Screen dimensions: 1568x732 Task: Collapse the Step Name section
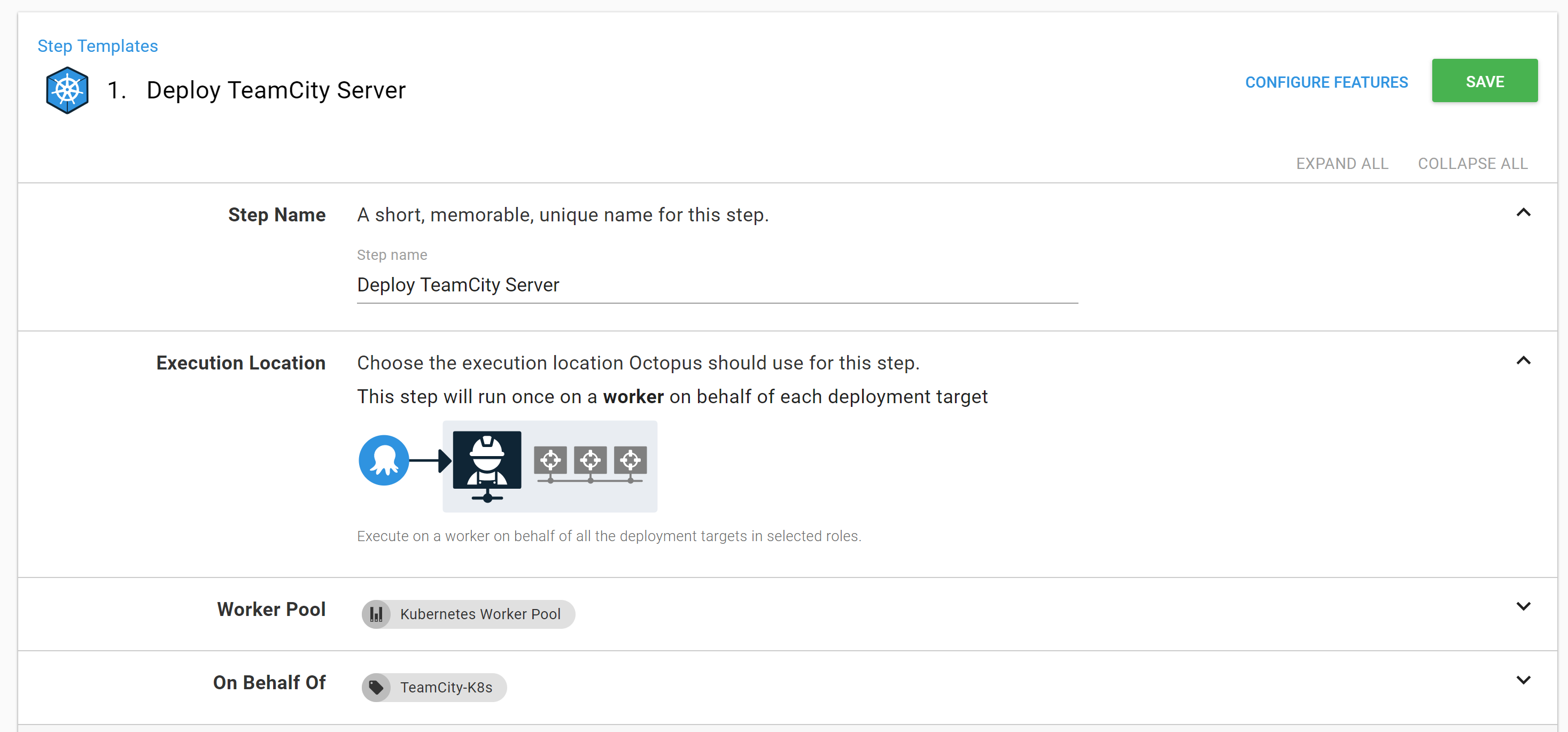[1523, 212]
